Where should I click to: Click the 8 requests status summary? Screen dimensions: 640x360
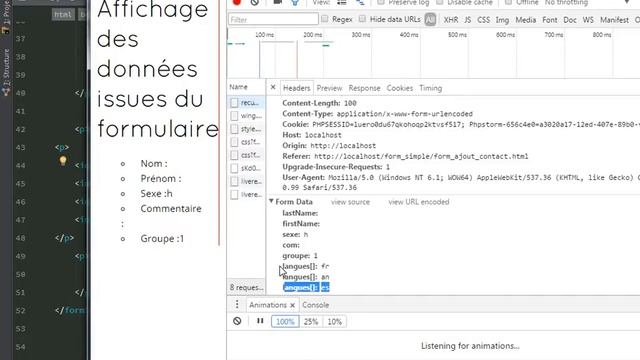pyautogui.click(x=246, y=287)
